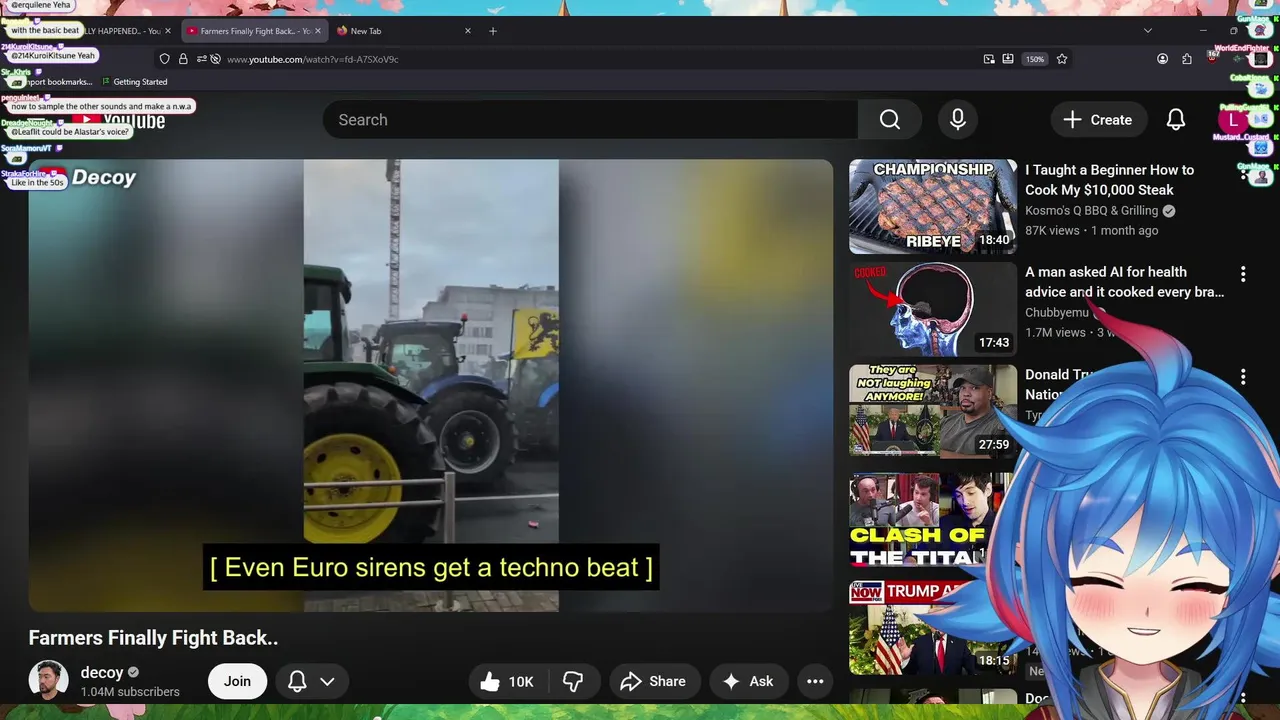Like the video with thumbs up

click(x=507, y=682)
